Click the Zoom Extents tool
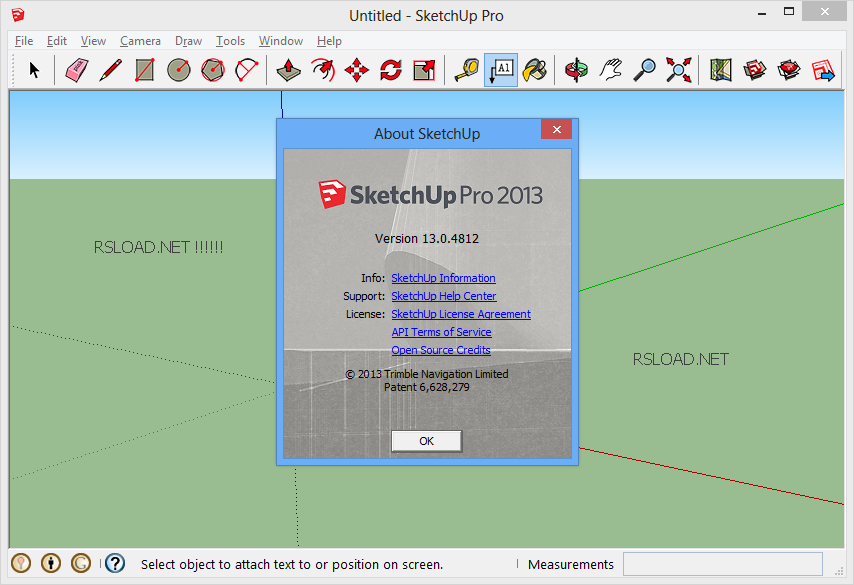 click(x=679, y=70)
